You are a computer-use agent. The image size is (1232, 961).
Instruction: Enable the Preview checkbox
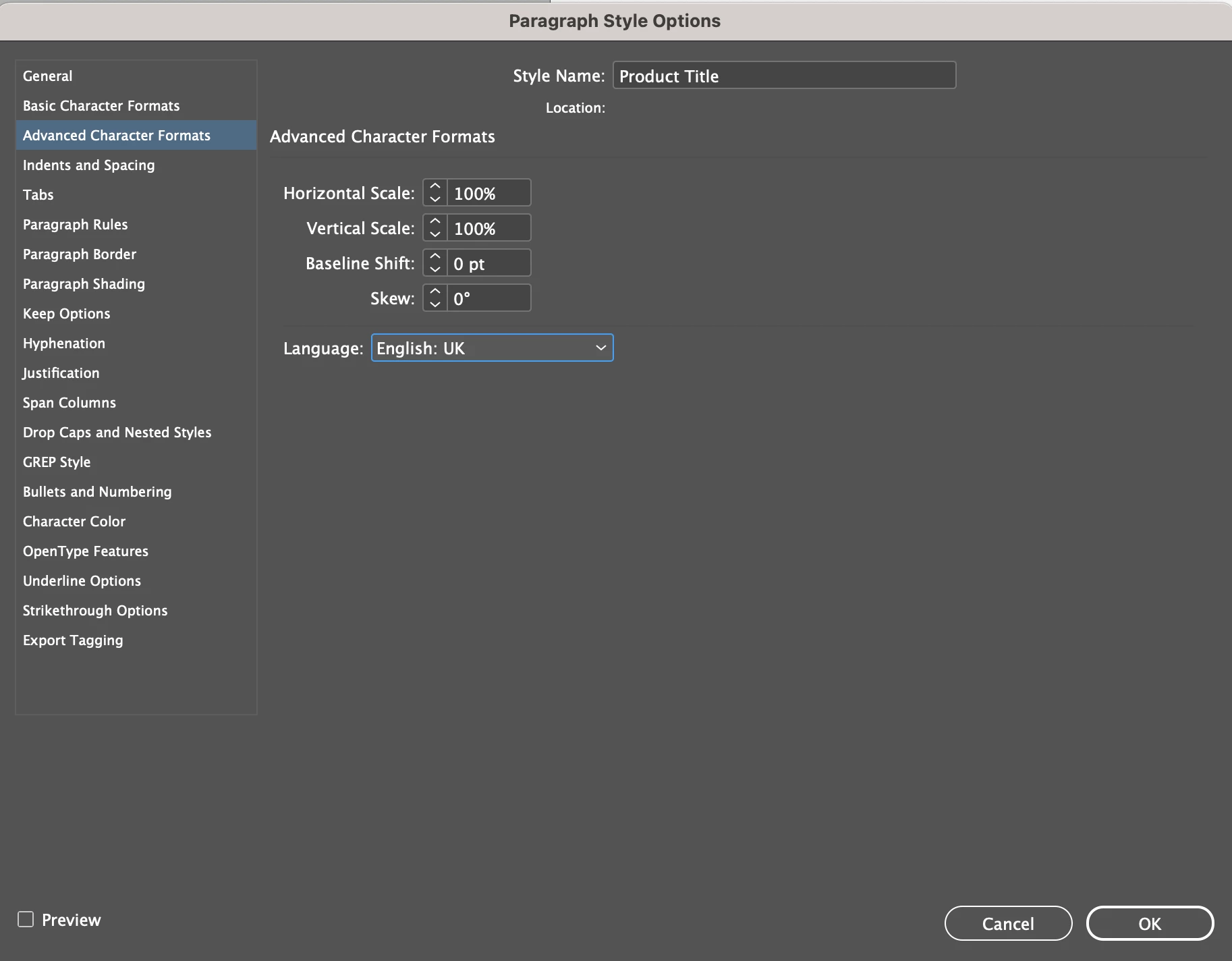click(26, 919)
